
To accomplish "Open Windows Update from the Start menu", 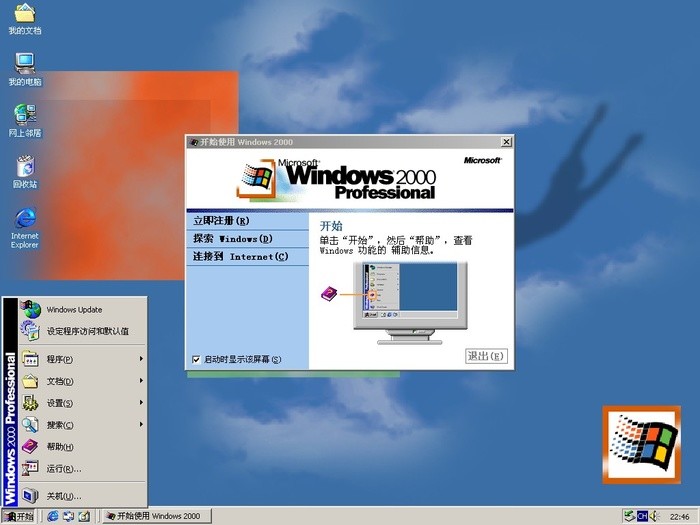I will coord(83,309).
